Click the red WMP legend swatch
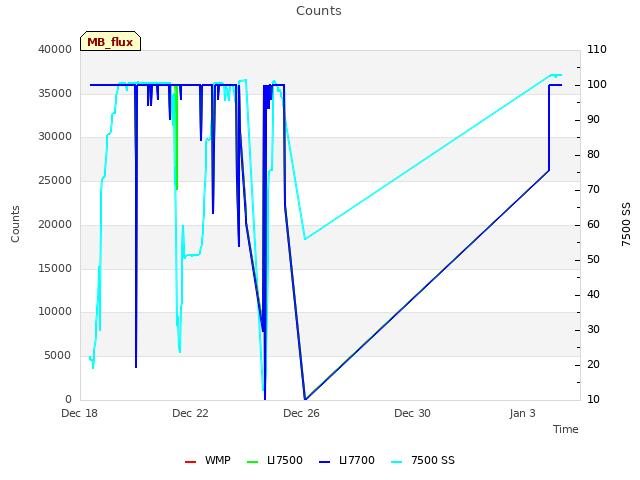 pos(191,462)
